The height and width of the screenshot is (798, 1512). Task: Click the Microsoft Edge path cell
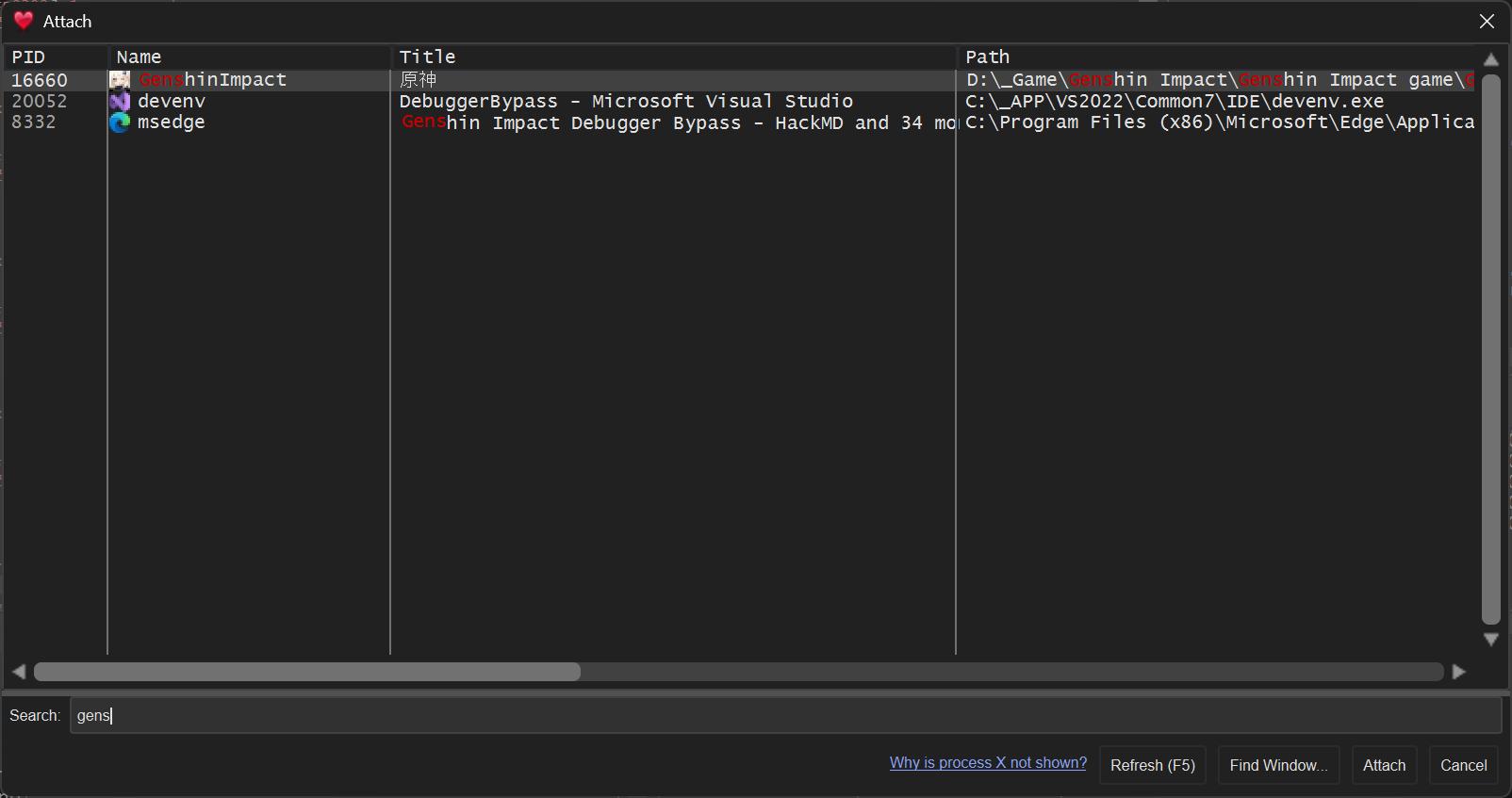1220,122
